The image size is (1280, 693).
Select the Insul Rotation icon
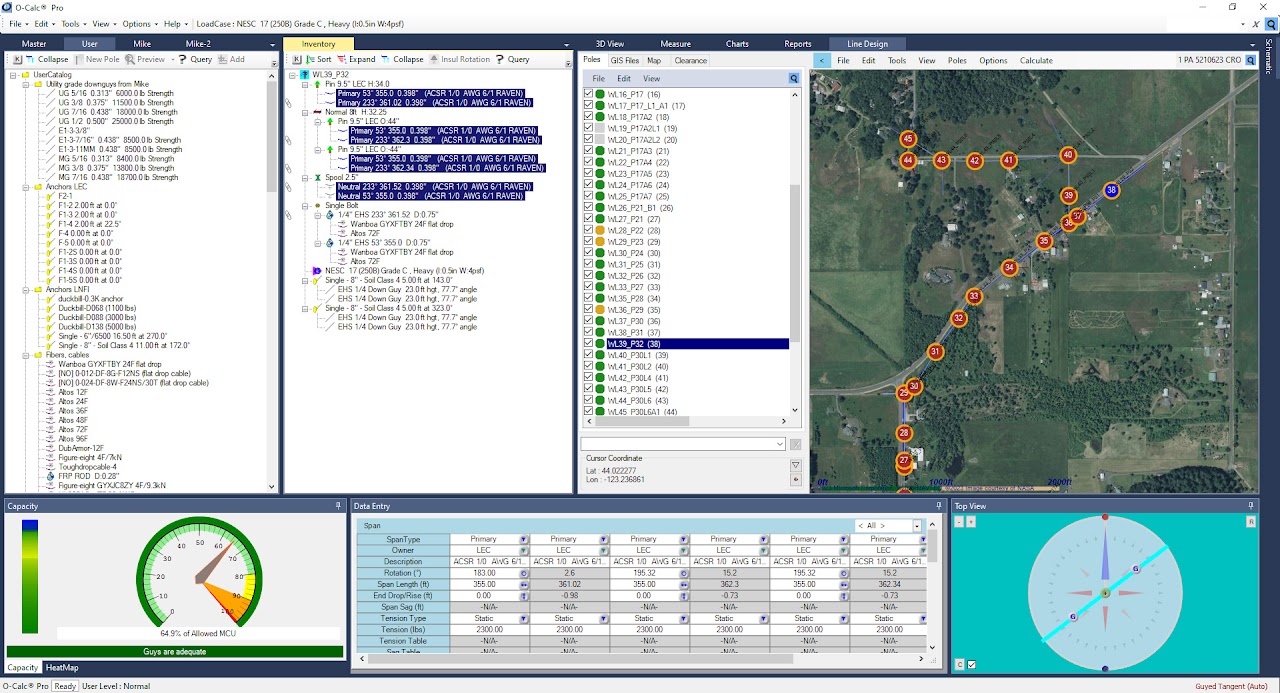pyautogui.click(x=434, y=59)
